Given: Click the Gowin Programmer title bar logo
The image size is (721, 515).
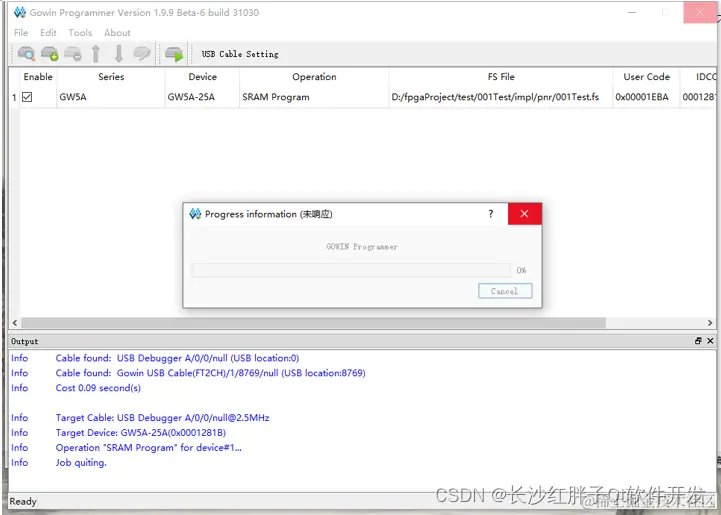Looking at the screenshot, I should pyautogui.click(x=20, y=12).
